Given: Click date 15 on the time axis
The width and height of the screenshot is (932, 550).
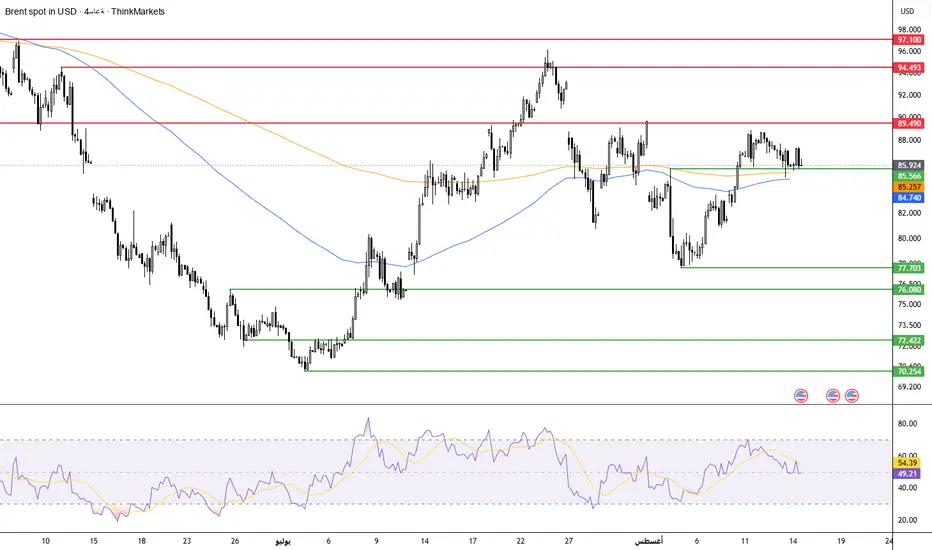Looking at the screenshot, I should 93,541.
